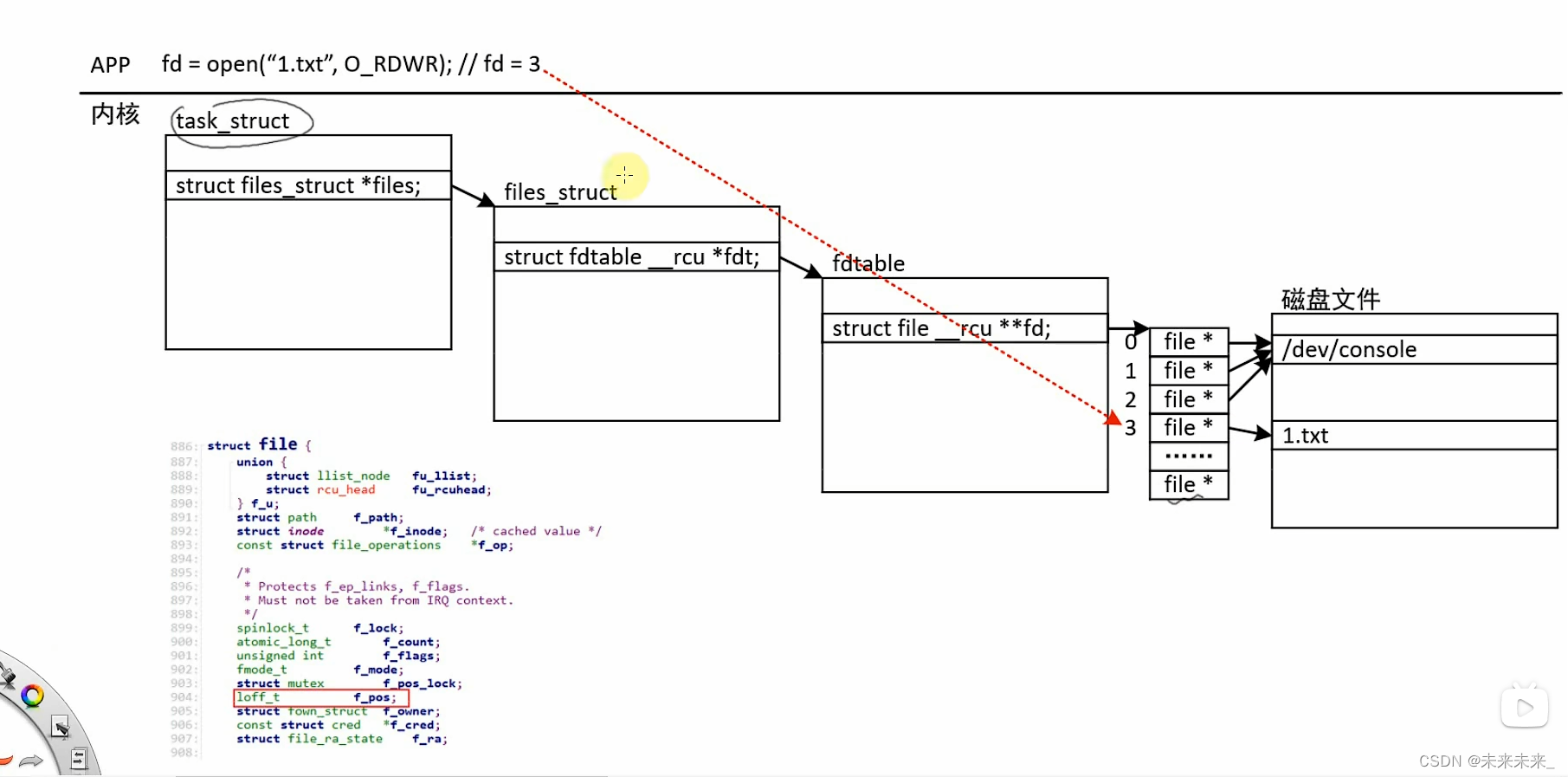The width and height of the screenshot is (1568, 777).
Task: Click 'file_operations *f_op;' code line
Action: tap(375, 545)
